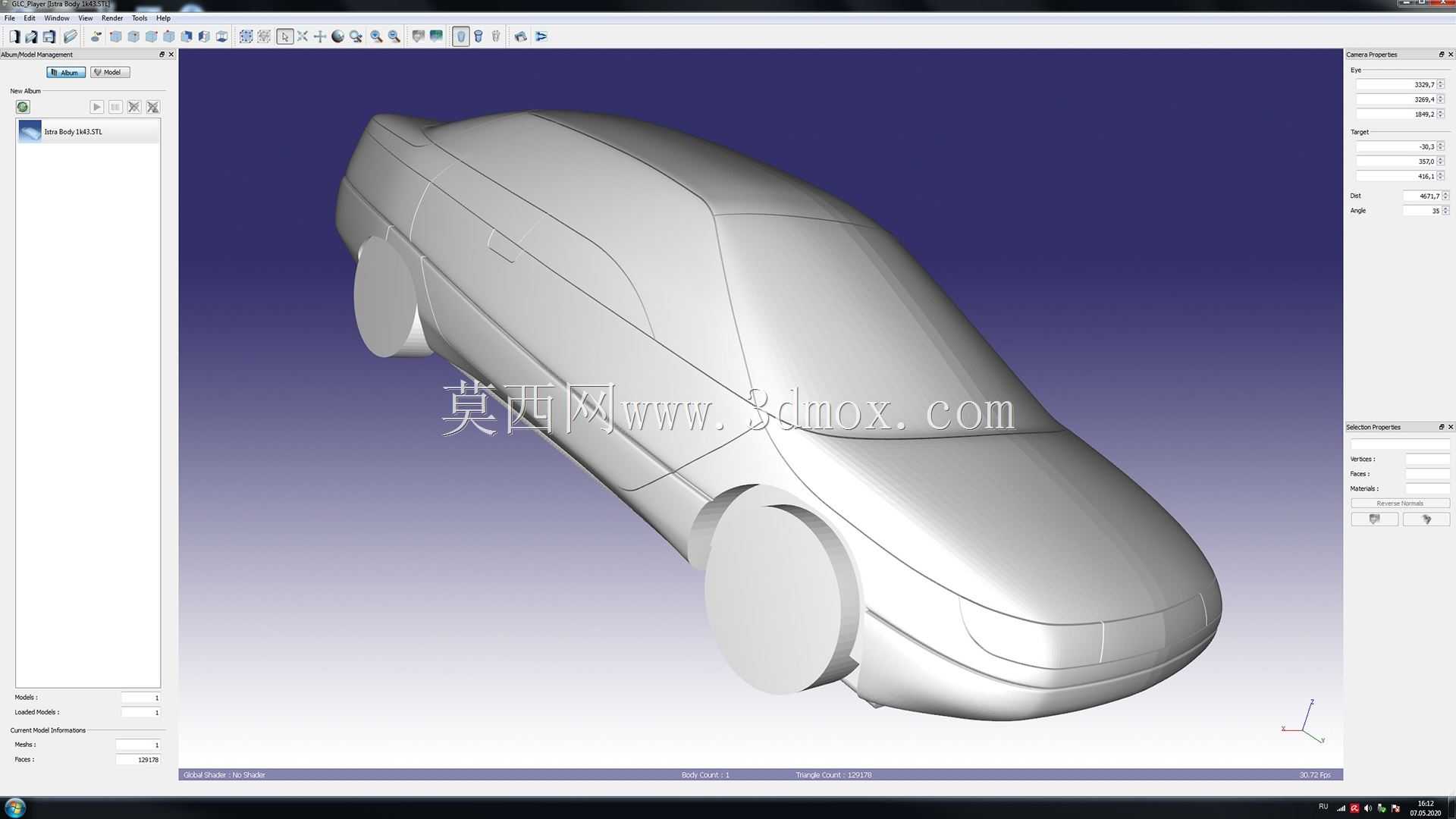Select the Pan move tool
The height and width of the screenshot is (819, 1456).
(x=320, y=36)
